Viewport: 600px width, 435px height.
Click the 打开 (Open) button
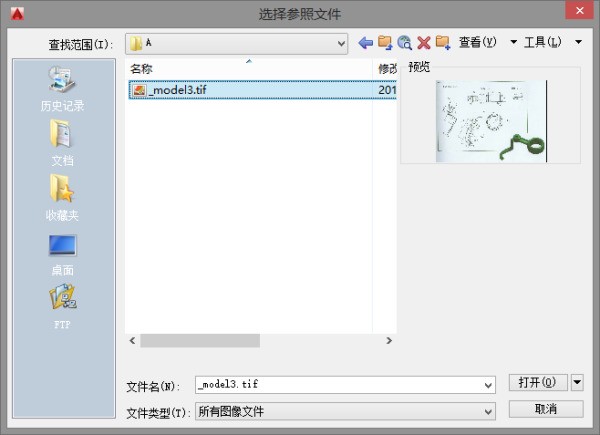coord(538,383)
